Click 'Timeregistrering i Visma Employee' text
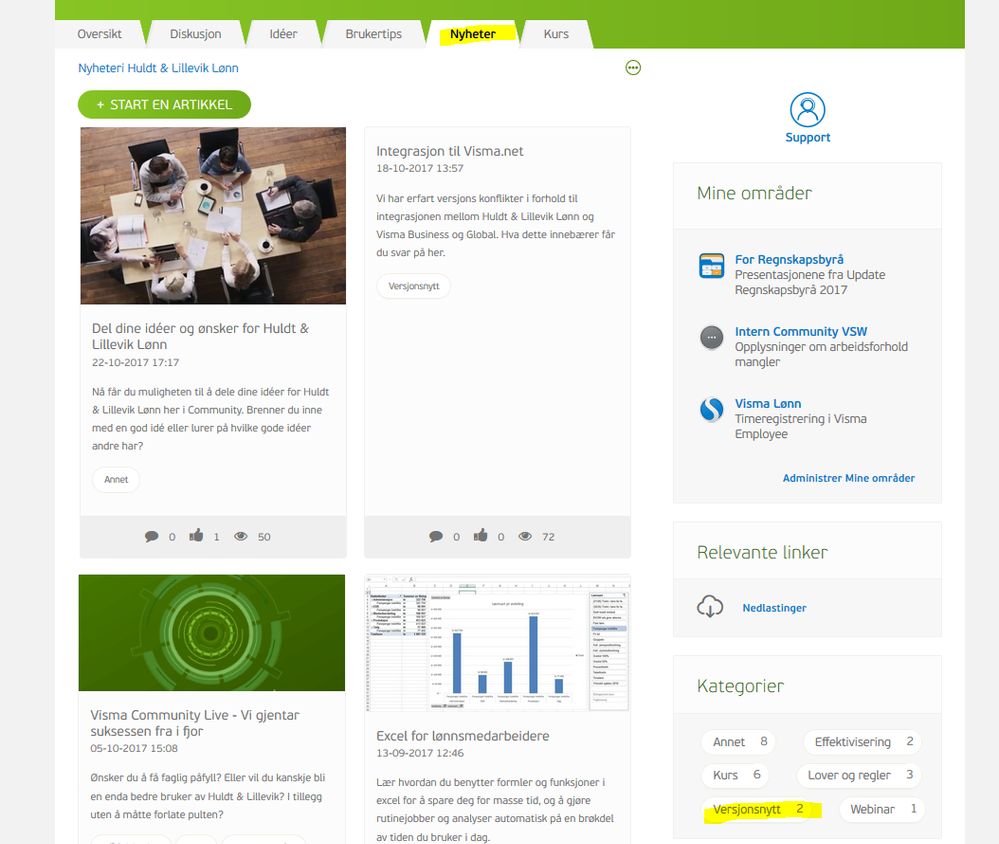Viewport: 999px width, 844px height. pyautogui.click(x=800, y=426)
